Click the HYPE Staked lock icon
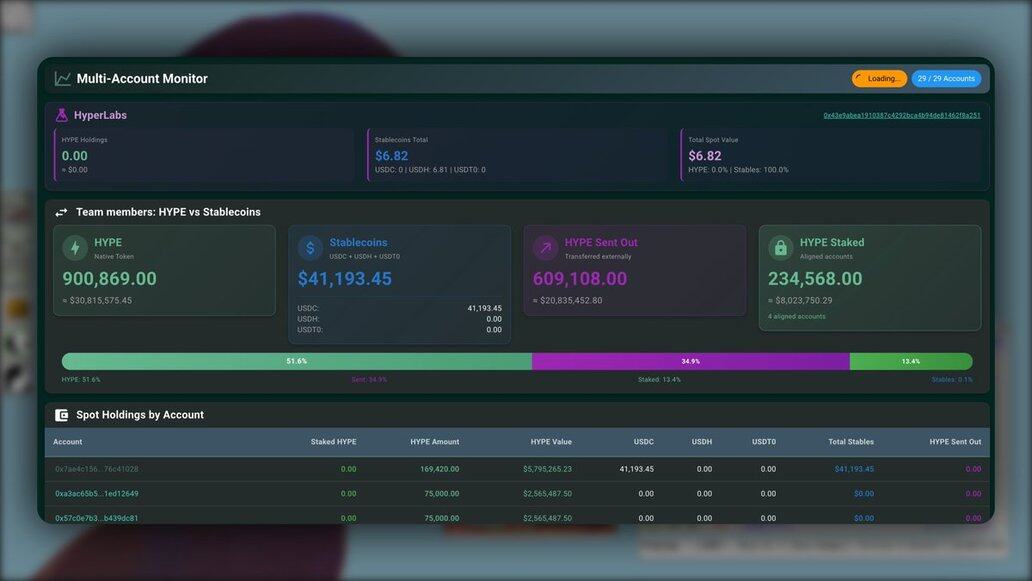This screenshot has height=581, width=1032. coord(780,248)
